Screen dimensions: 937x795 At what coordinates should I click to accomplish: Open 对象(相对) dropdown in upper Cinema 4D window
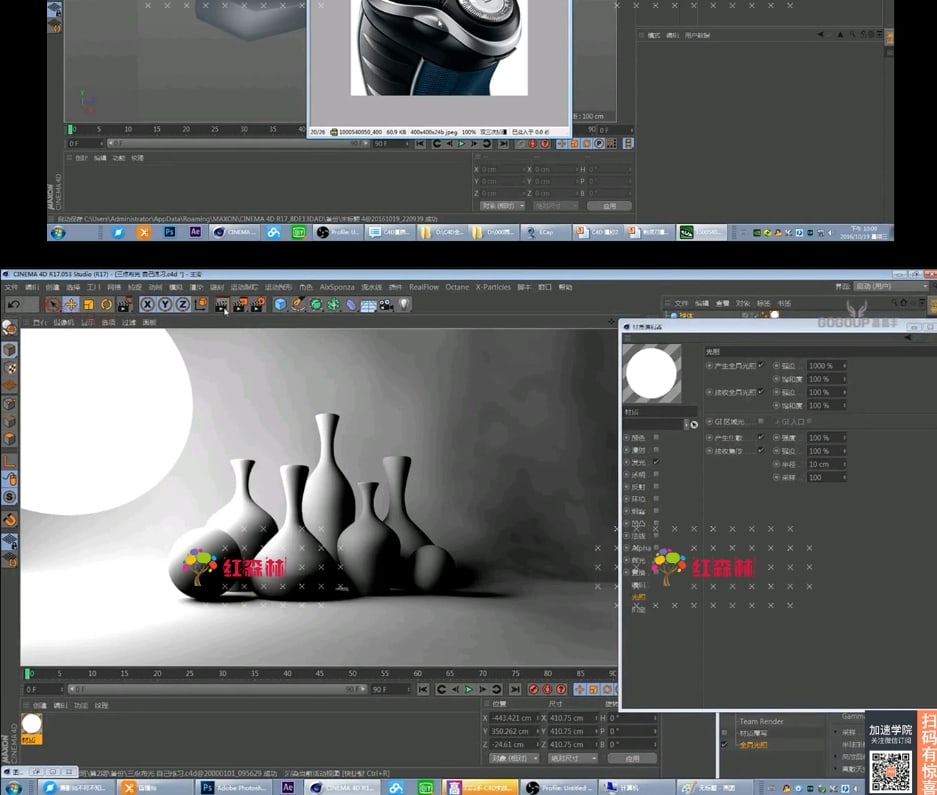click(x=502, y=206)
